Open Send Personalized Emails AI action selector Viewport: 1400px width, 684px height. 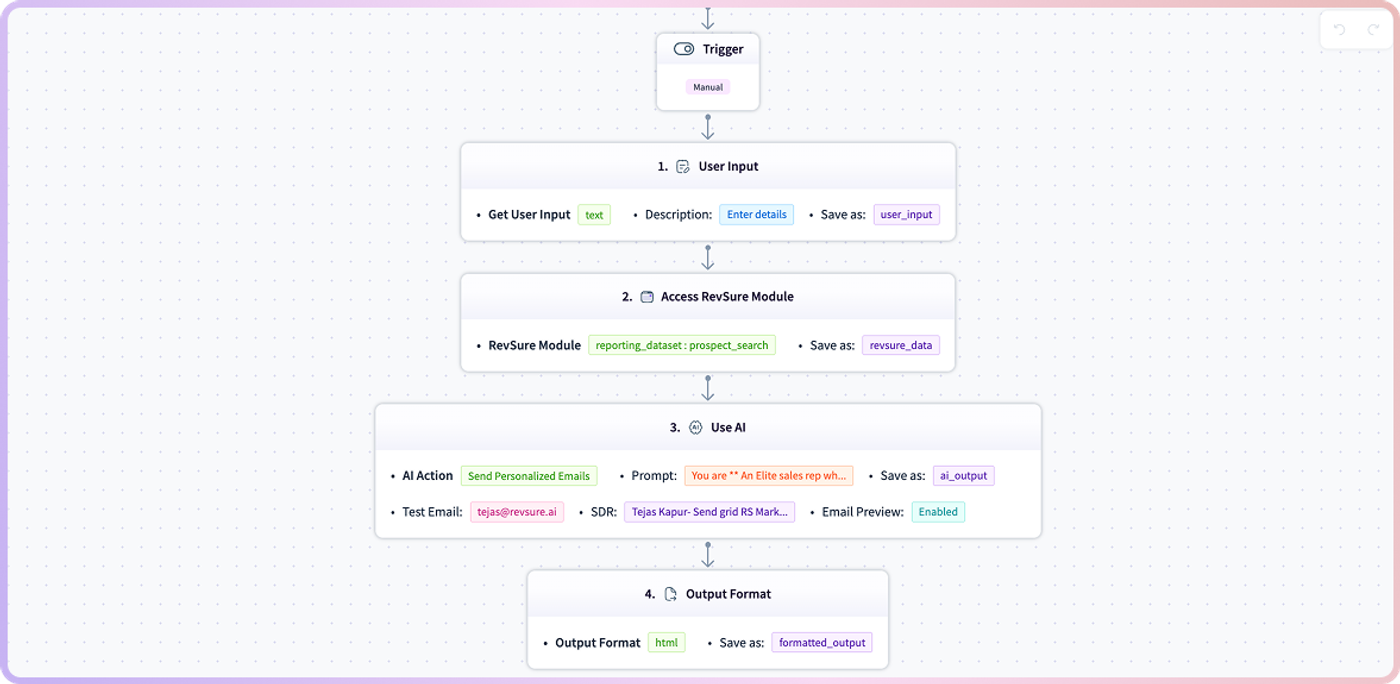click(529, 476)
